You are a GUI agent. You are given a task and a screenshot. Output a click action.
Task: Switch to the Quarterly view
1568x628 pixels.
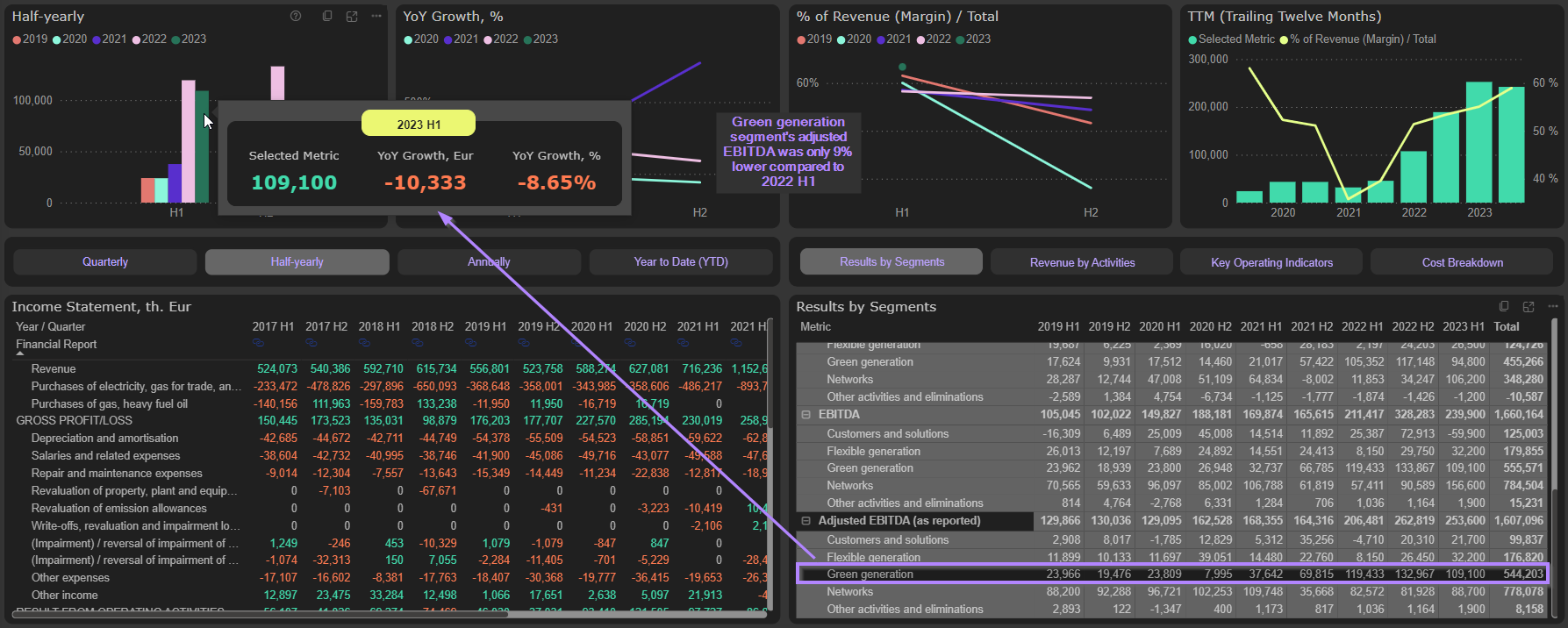[x=105, y=262]
